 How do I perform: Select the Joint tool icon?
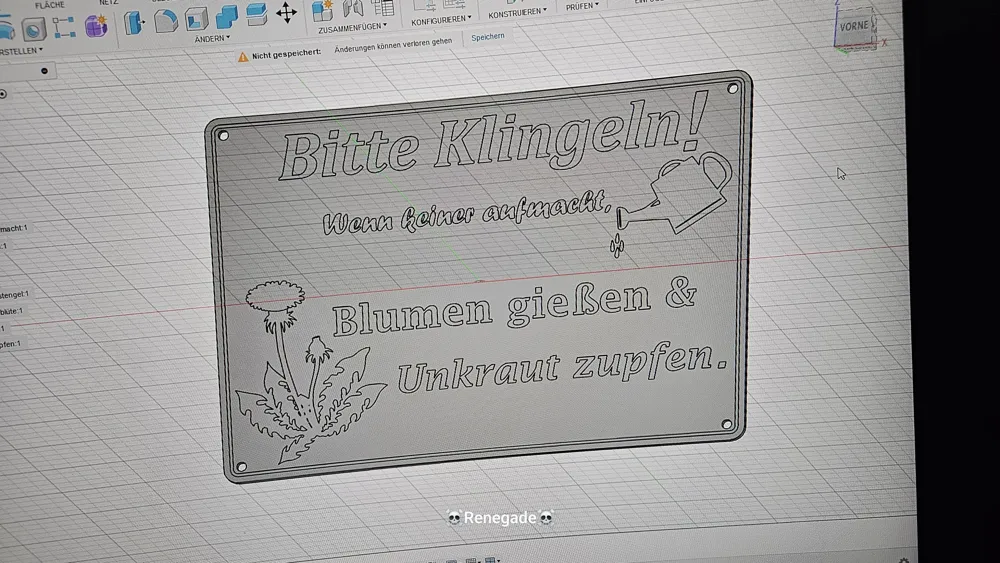pyautogui.click(x=353, y=8)
